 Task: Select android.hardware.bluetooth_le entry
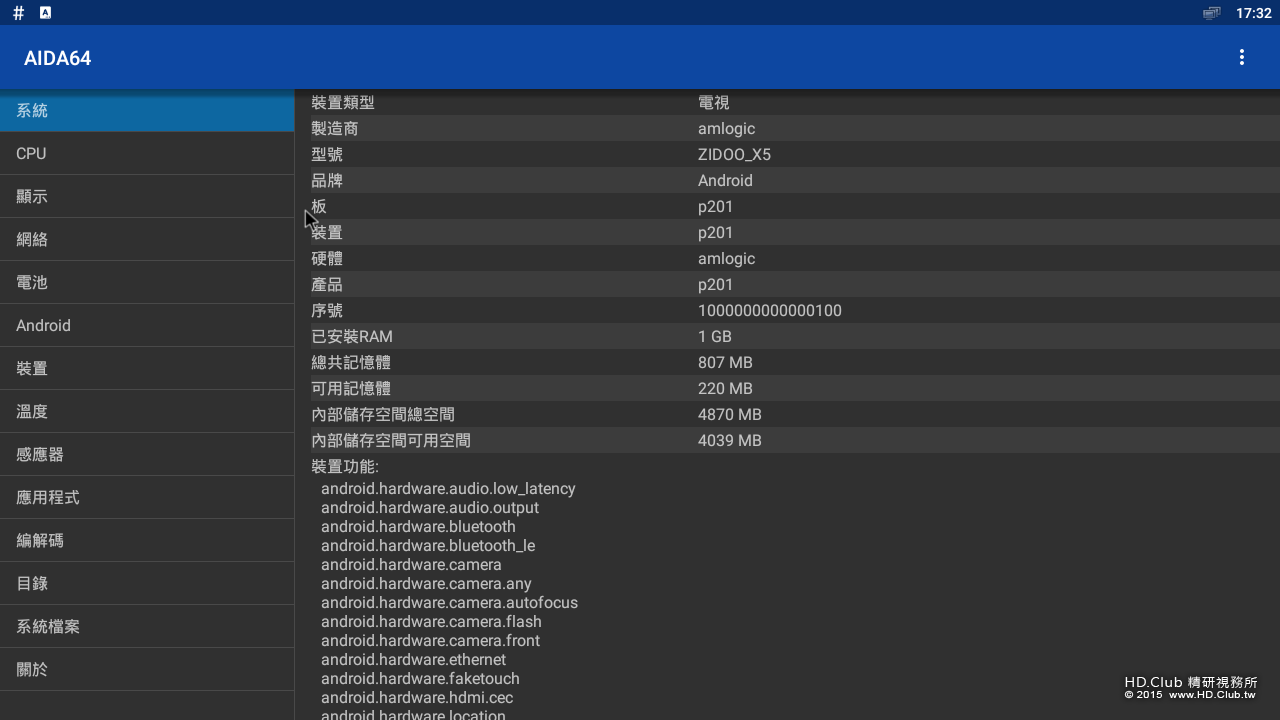point(428,546)
